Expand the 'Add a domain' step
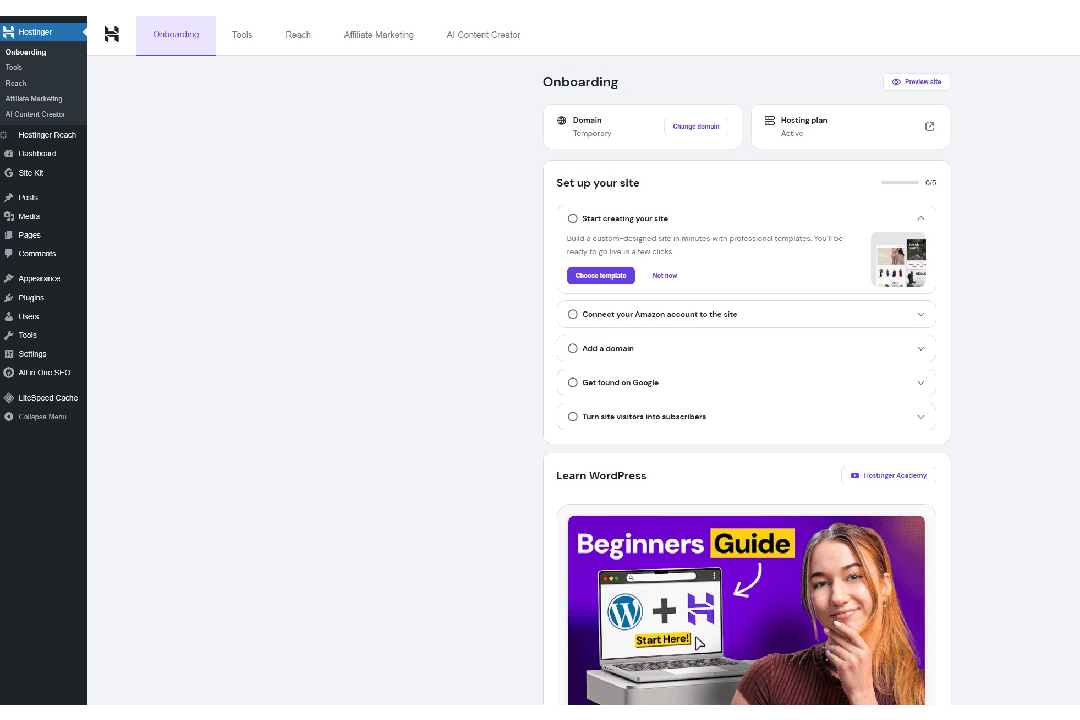 click(921, 349)
